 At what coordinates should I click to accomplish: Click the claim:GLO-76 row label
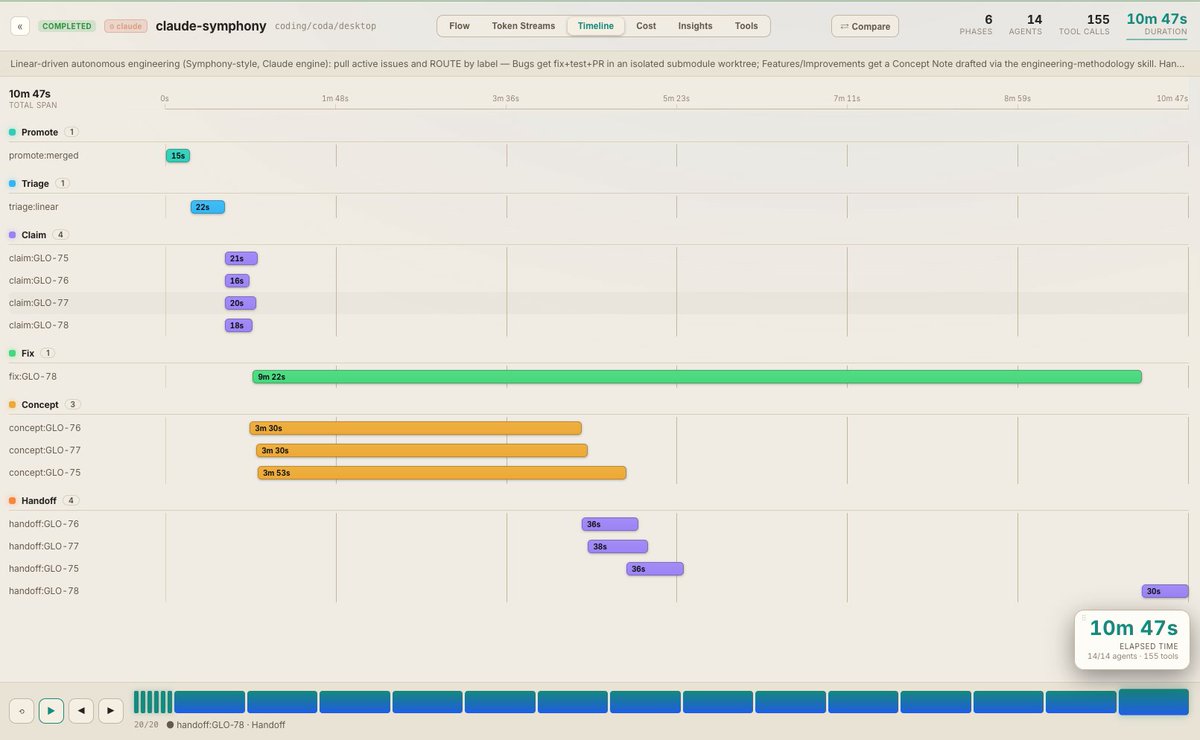[39, 281]
